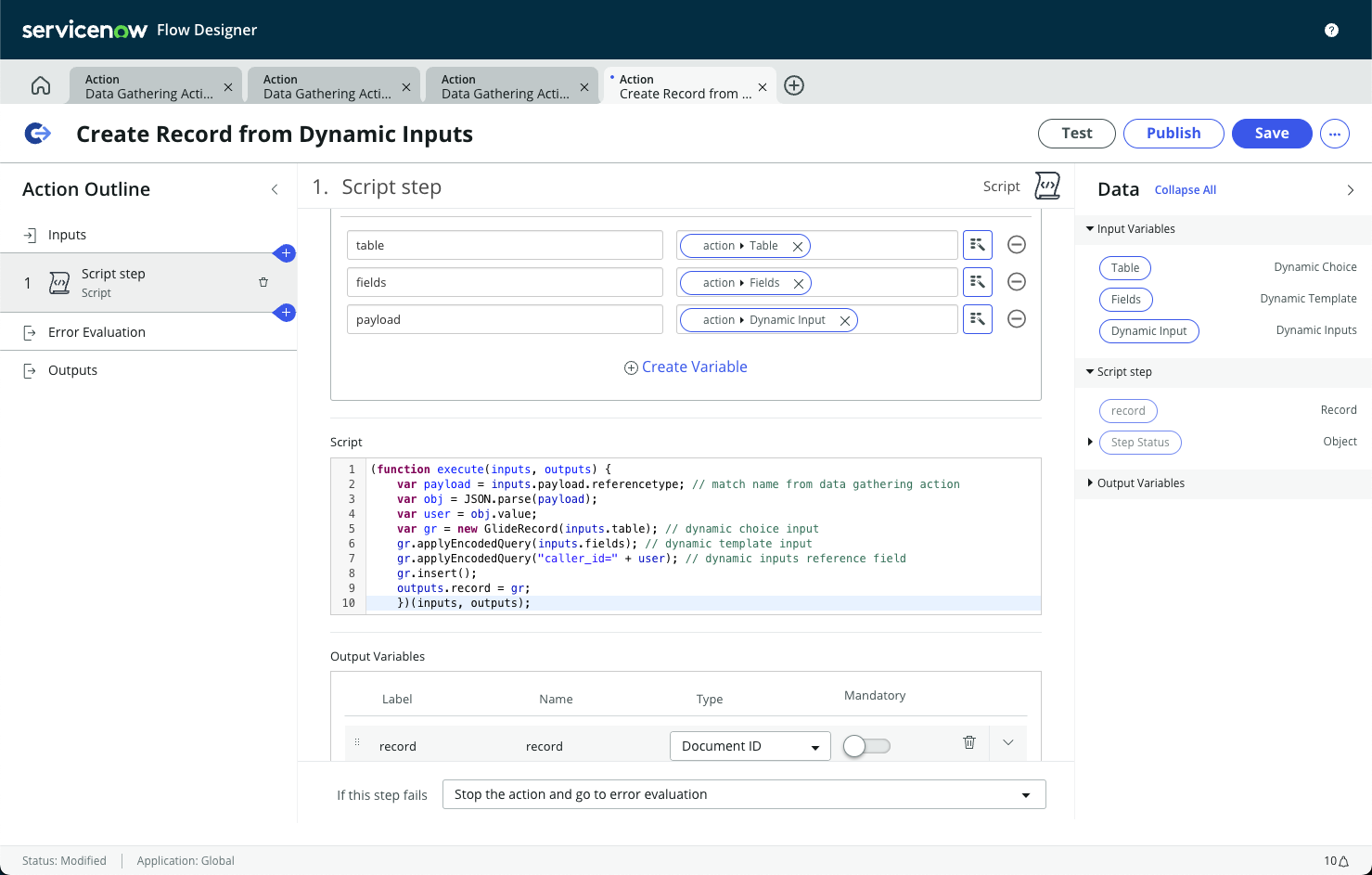
Task: Collapse the Input Variables section
Action: pos(1090,229)
